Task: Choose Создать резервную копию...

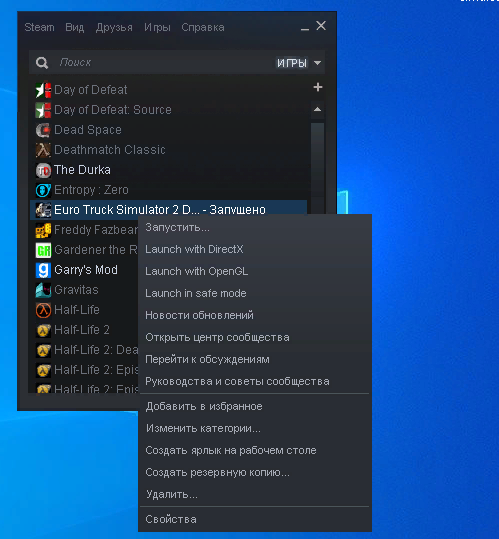Action: (255, 472)
